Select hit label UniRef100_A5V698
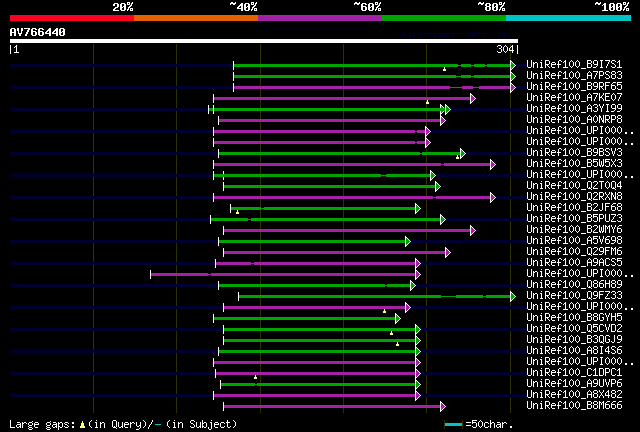 574,240
